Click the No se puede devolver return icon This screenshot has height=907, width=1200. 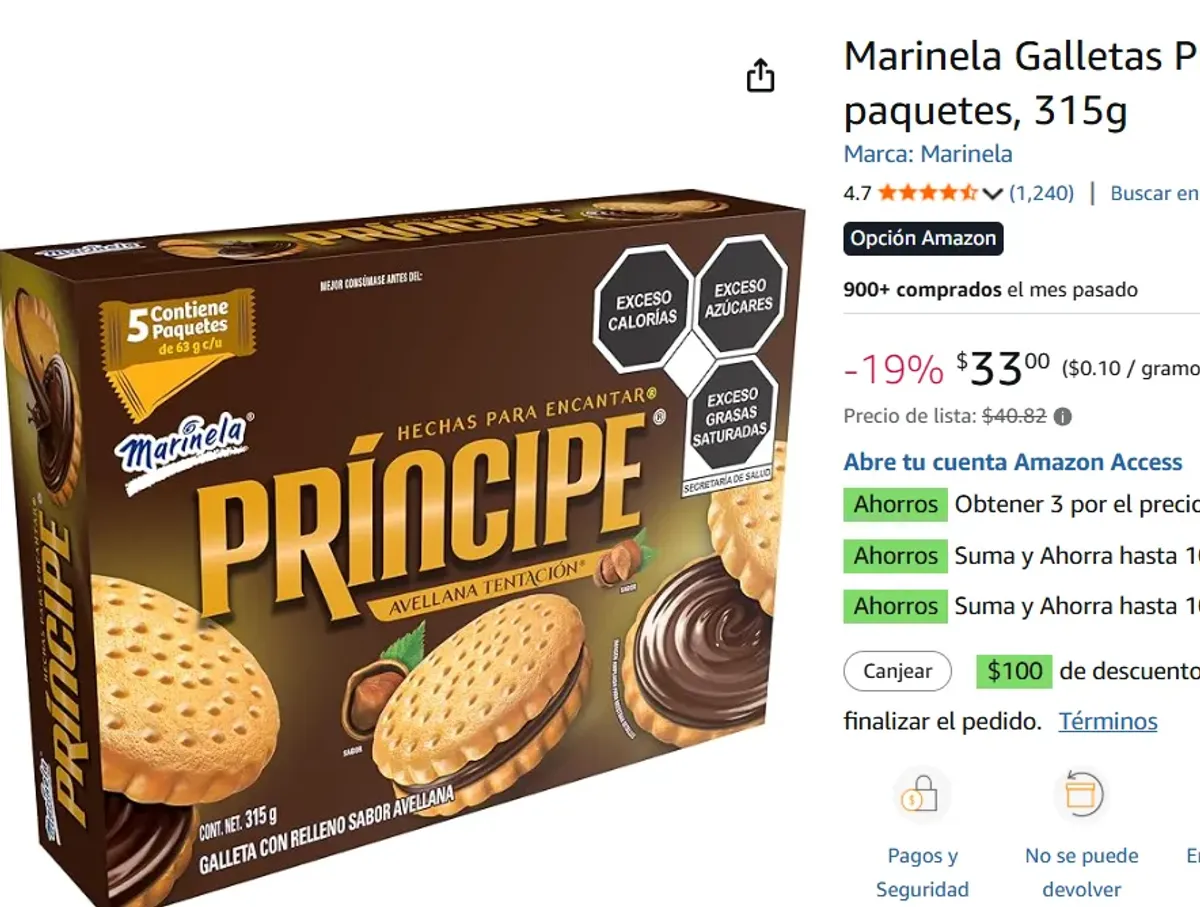pos(1081,795)
